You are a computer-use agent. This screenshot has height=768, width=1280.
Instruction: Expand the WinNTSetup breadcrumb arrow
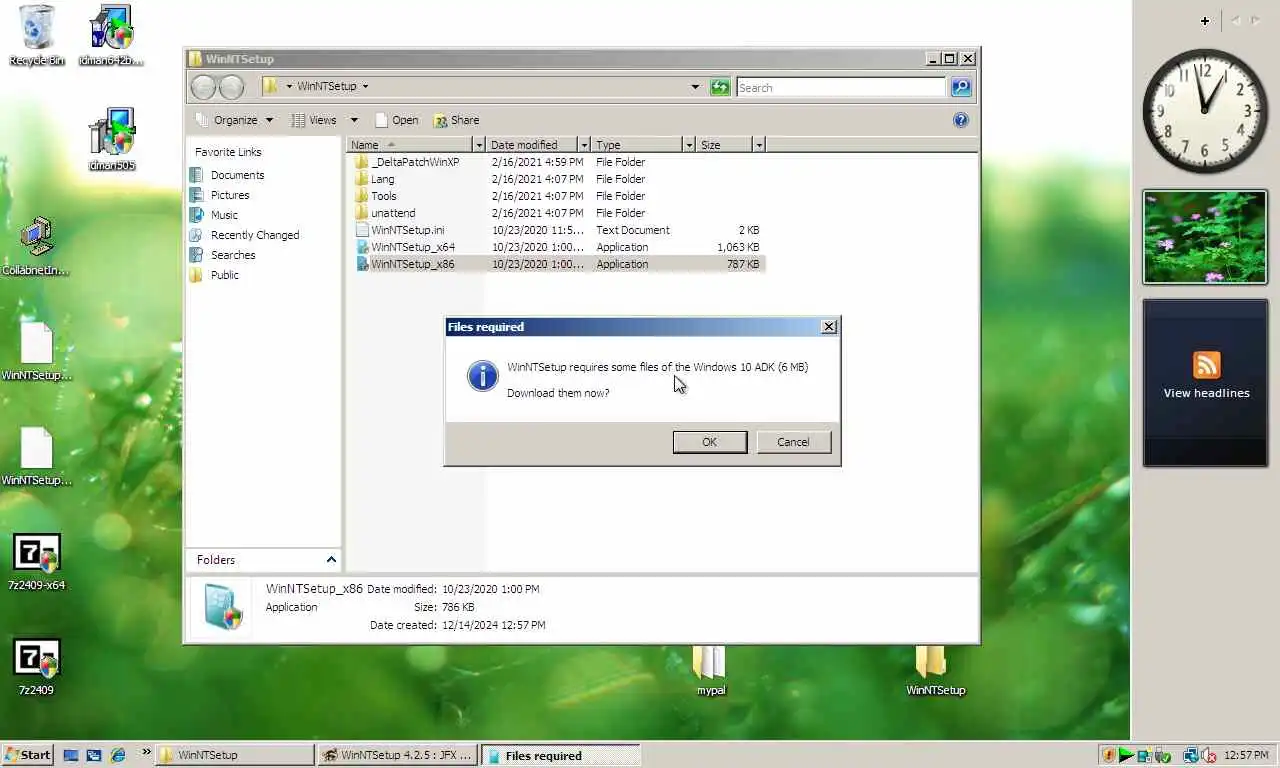click(365, 86)
